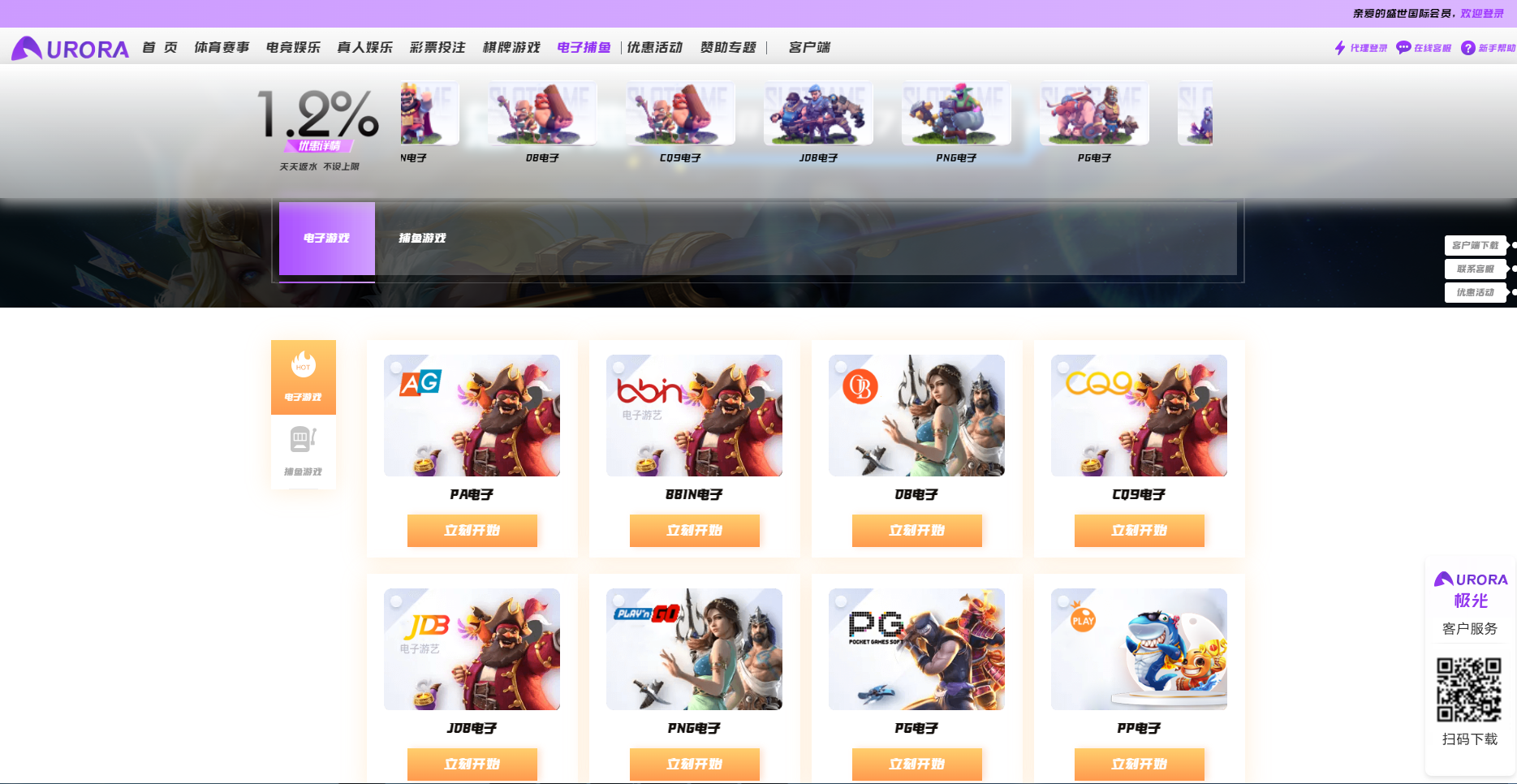Click the Aurora 极光 logo in service panel
The image size is (1517, 784).
1471,590
